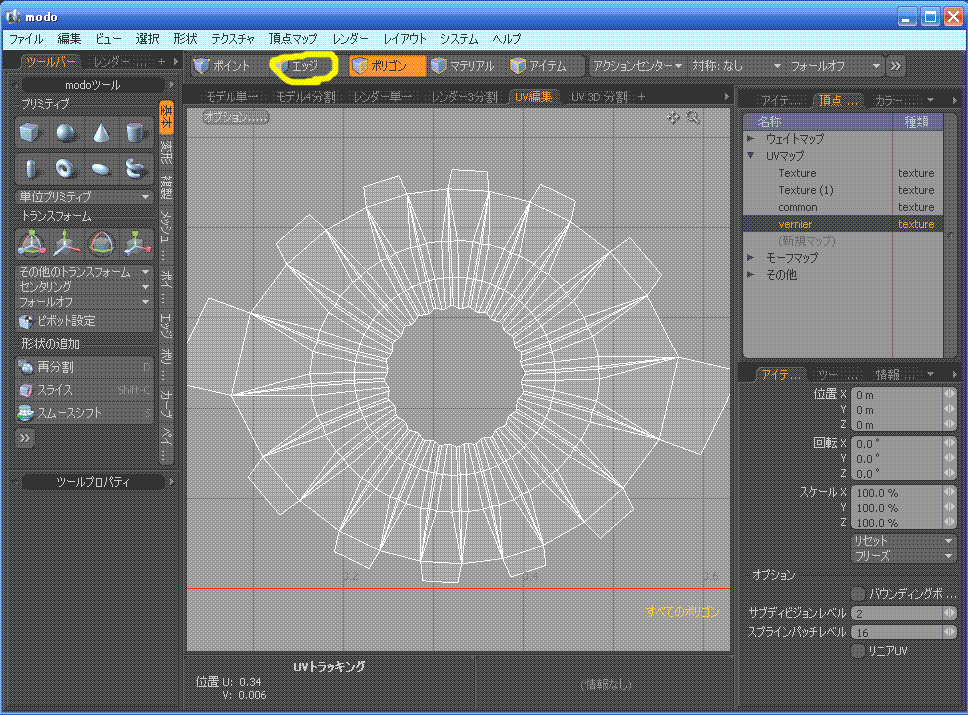The height and width of the screenshot is (715, 968).
Task: Click the ピボット設定 button
Action: (x=66, y=321)
